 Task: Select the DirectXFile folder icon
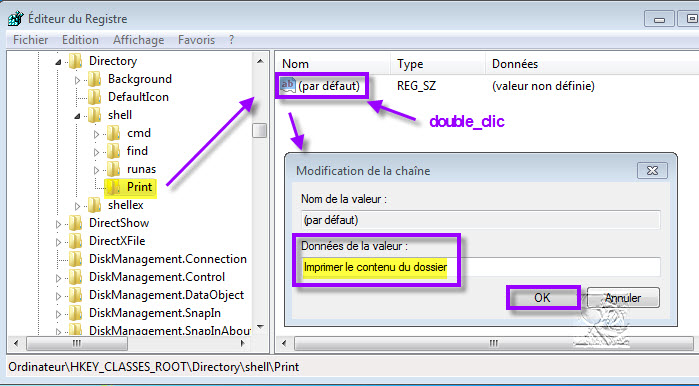click(75, 241)
